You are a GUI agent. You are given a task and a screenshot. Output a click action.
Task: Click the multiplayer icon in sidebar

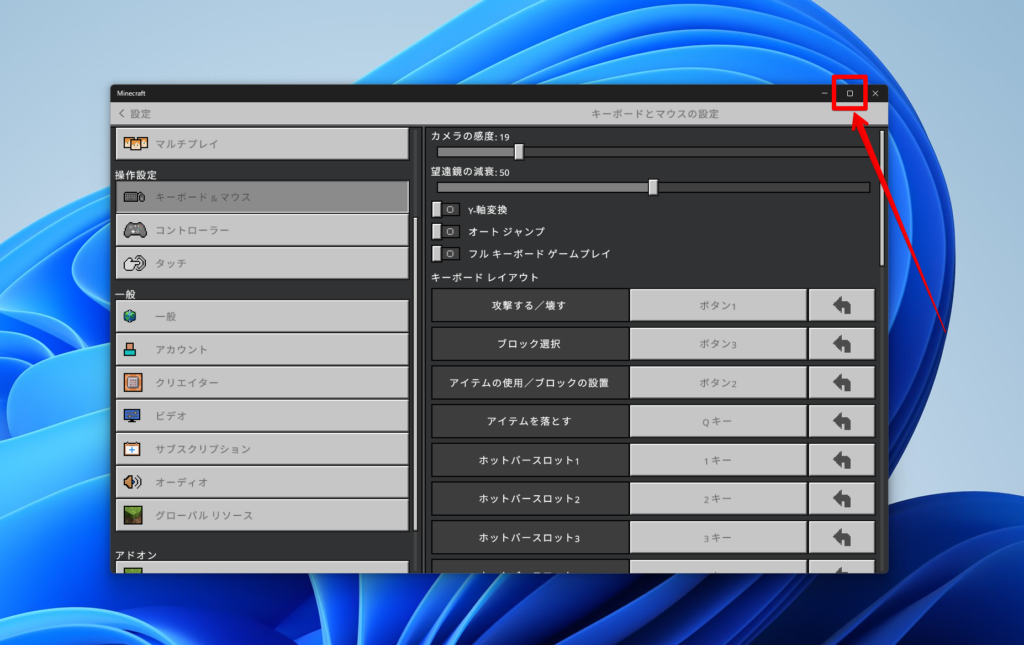135,144
